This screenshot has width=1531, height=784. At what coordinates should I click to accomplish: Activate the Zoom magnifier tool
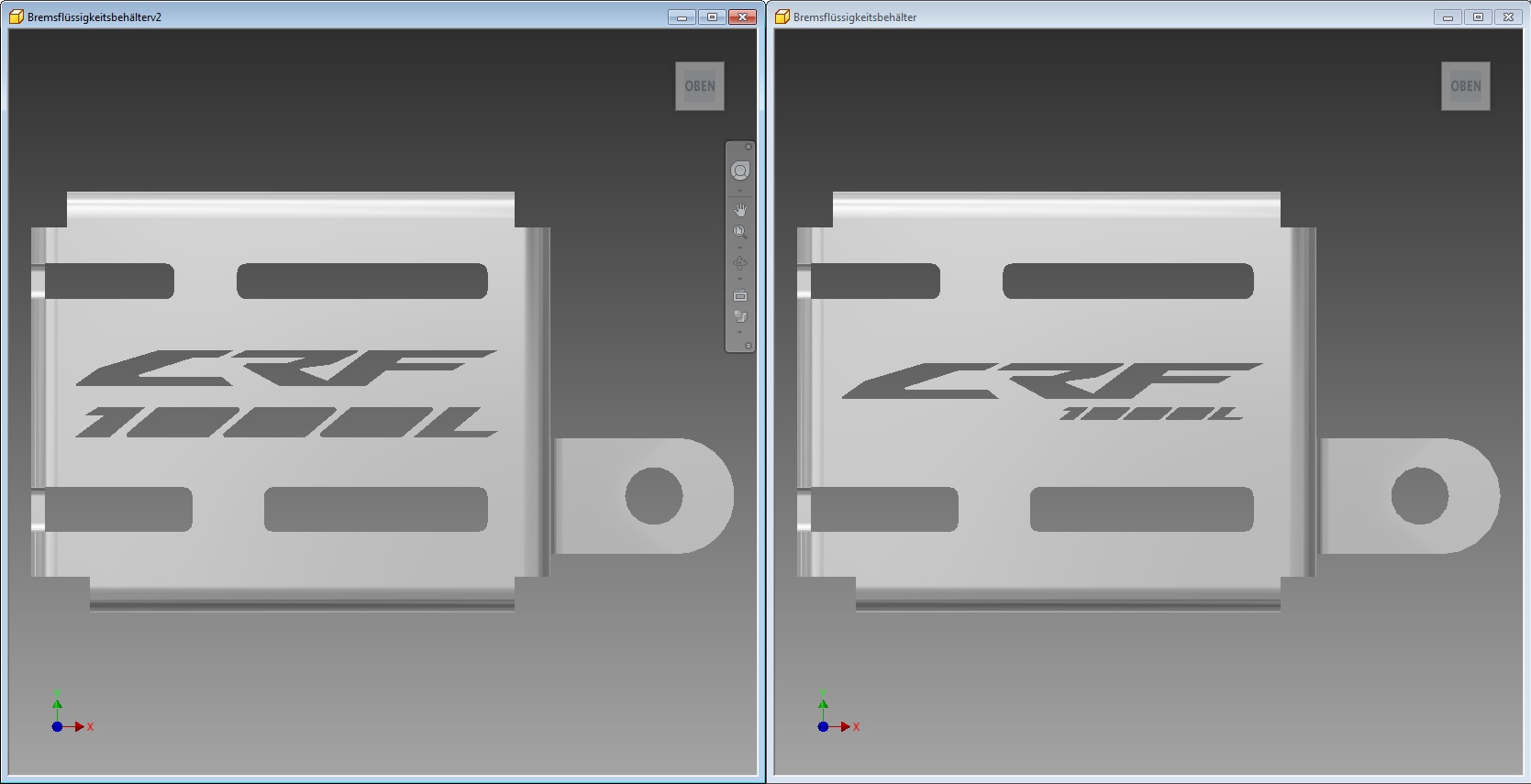tap(740, 232)
